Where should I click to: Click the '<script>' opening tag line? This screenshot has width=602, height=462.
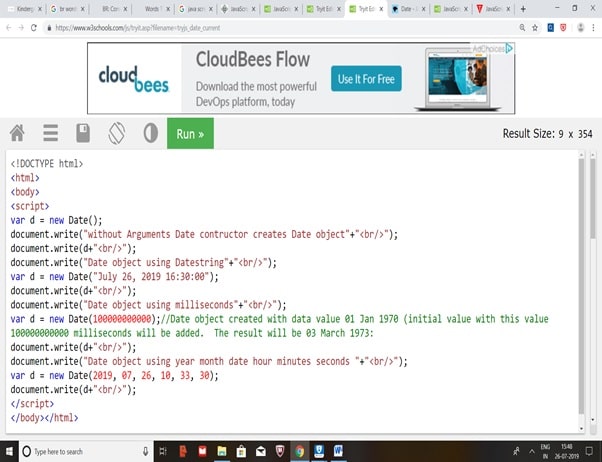tap(30, 206)
